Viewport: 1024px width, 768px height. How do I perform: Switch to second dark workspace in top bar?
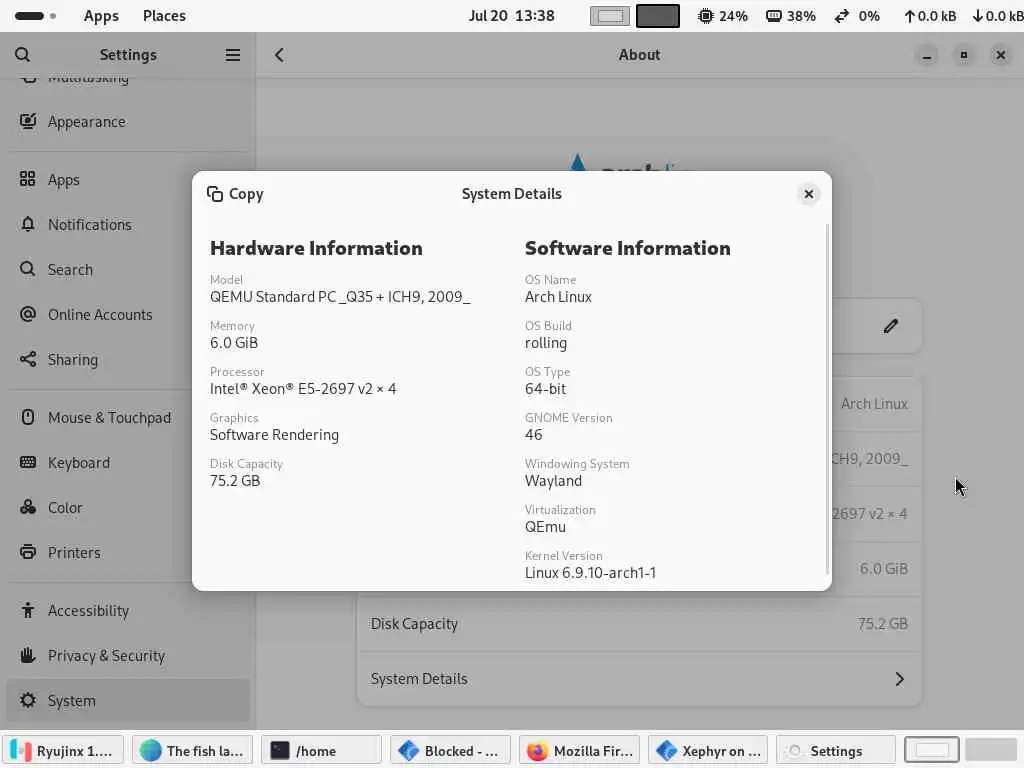click(x=658, y=16)
